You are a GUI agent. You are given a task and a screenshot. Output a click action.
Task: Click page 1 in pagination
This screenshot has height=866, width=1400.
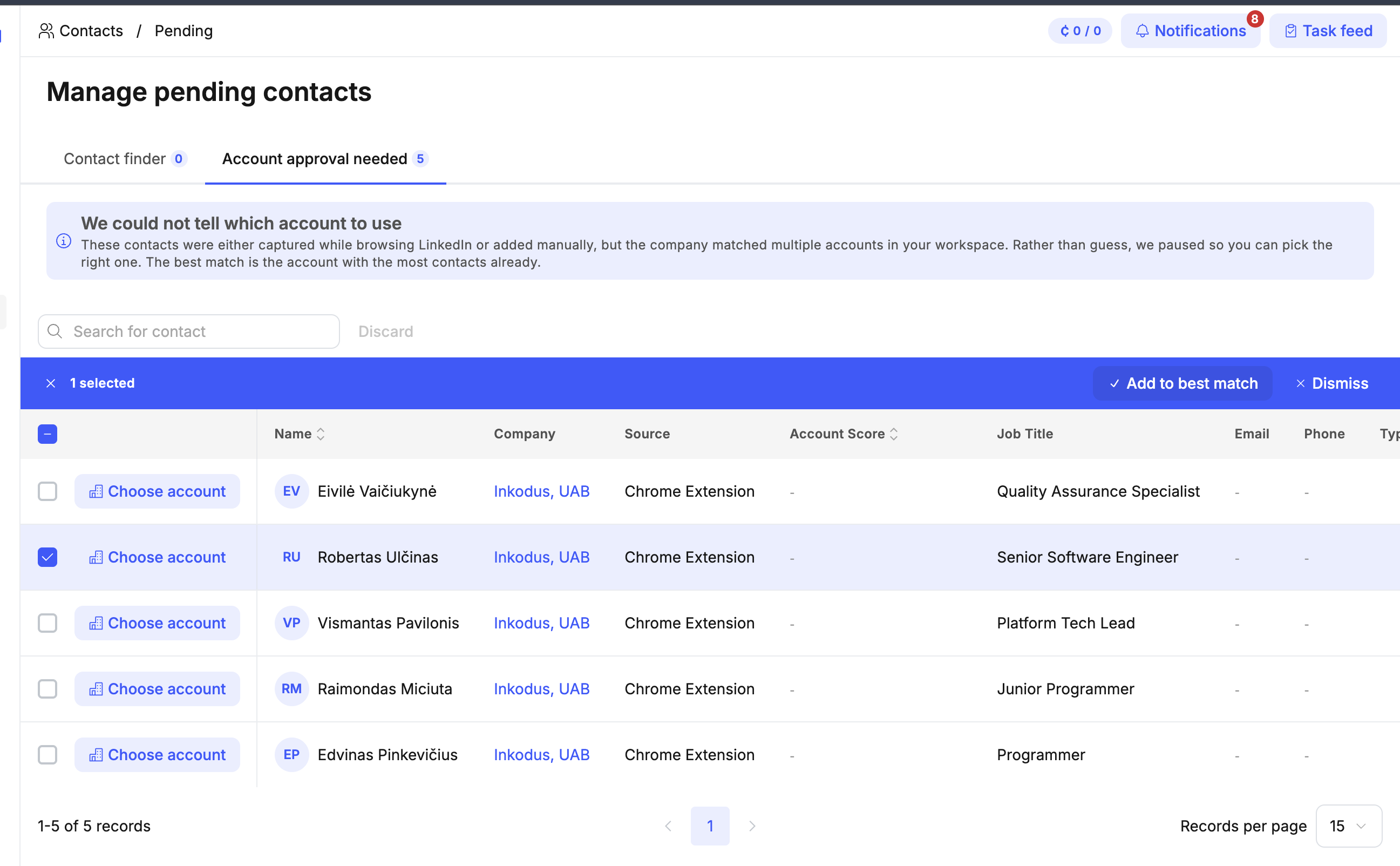710,826
